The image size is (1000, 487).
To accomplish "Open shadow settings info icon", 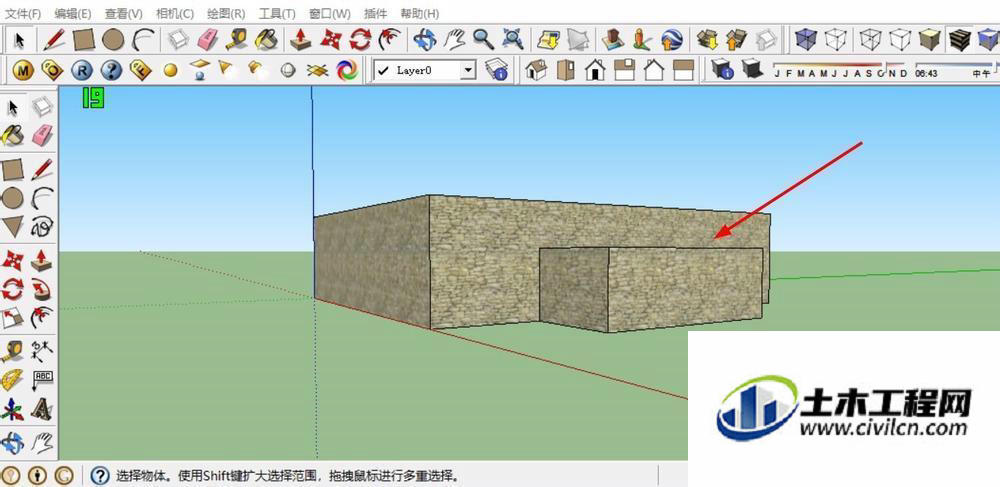I will point(723,69).
